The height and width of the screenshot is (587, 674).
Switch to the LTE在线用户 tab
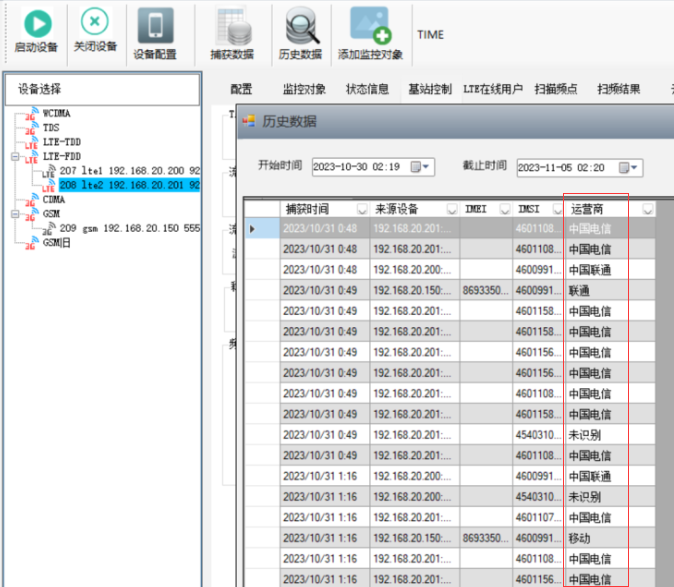(492, 89)
